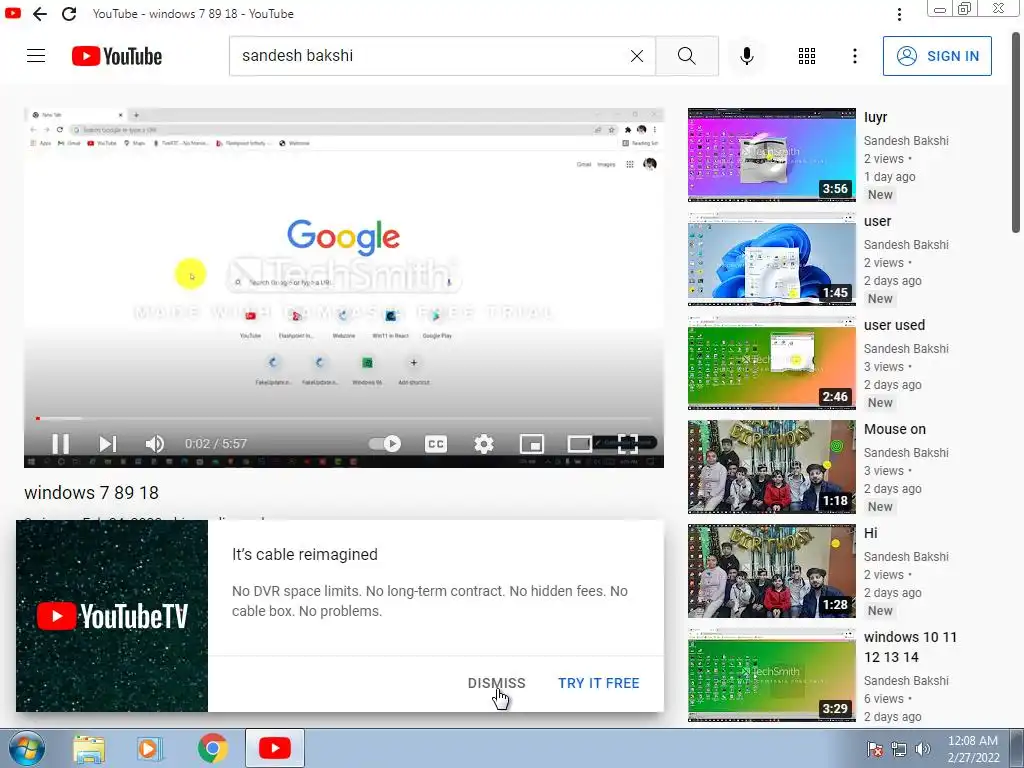Click the SIGN IN button

[936, 56]
